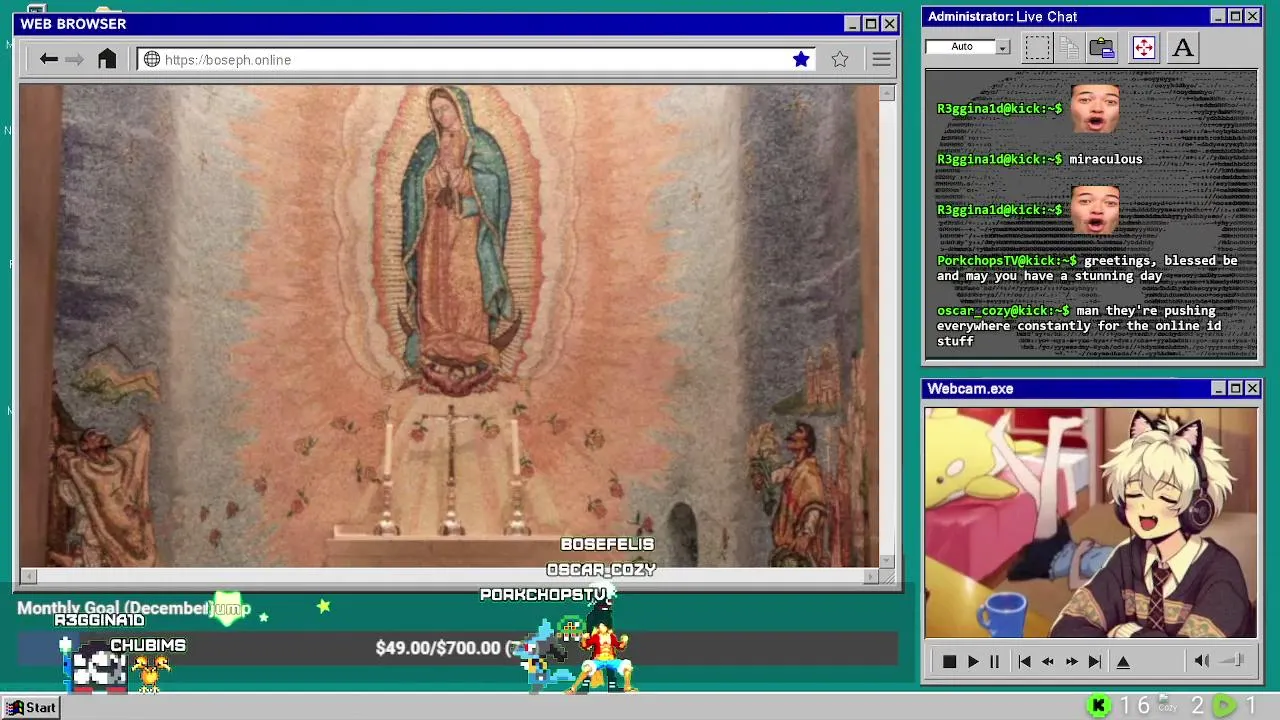1280x720 pixels.
Task: Click the CHUBIMS name label
Action: [x=148, y=645]
